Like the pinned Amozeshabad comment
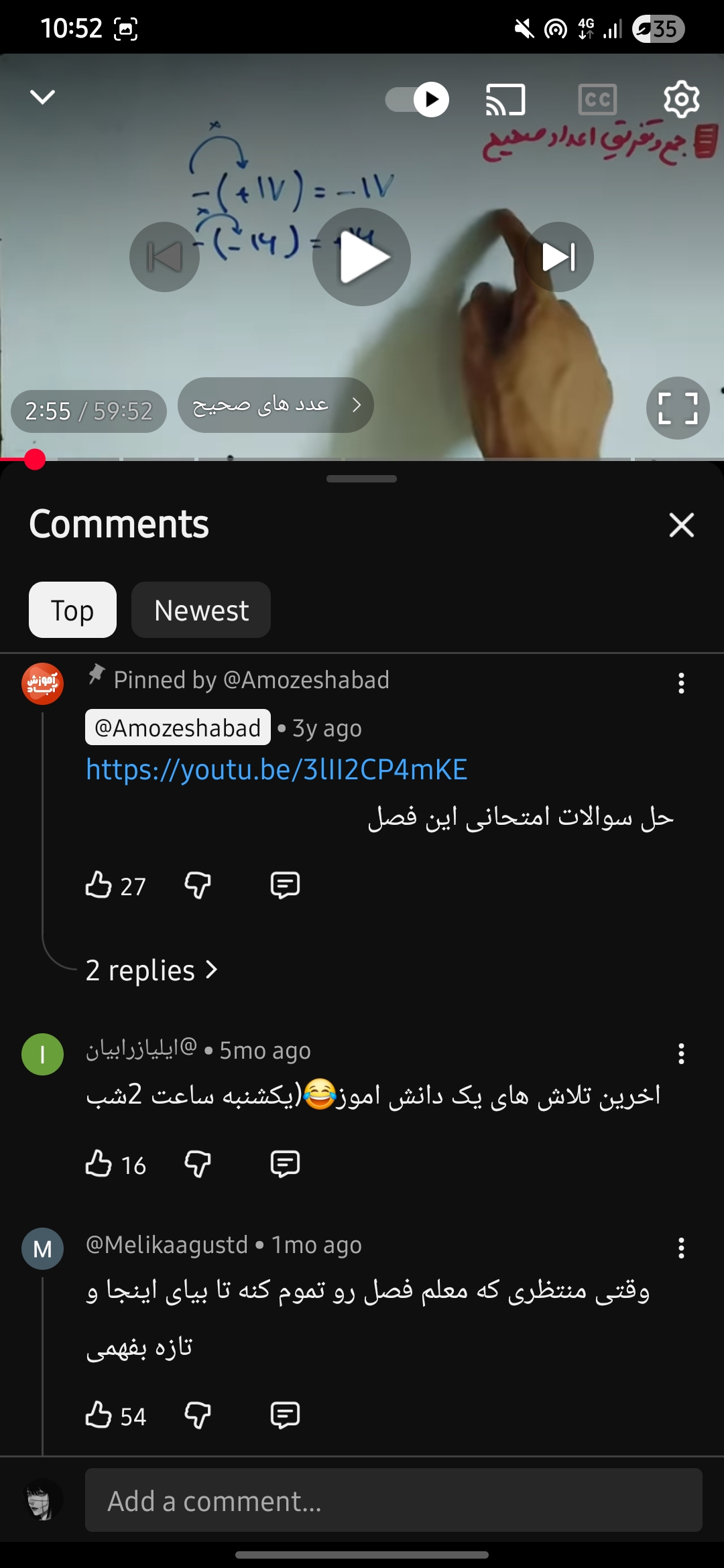724x1568 pixels. point(99,885)
